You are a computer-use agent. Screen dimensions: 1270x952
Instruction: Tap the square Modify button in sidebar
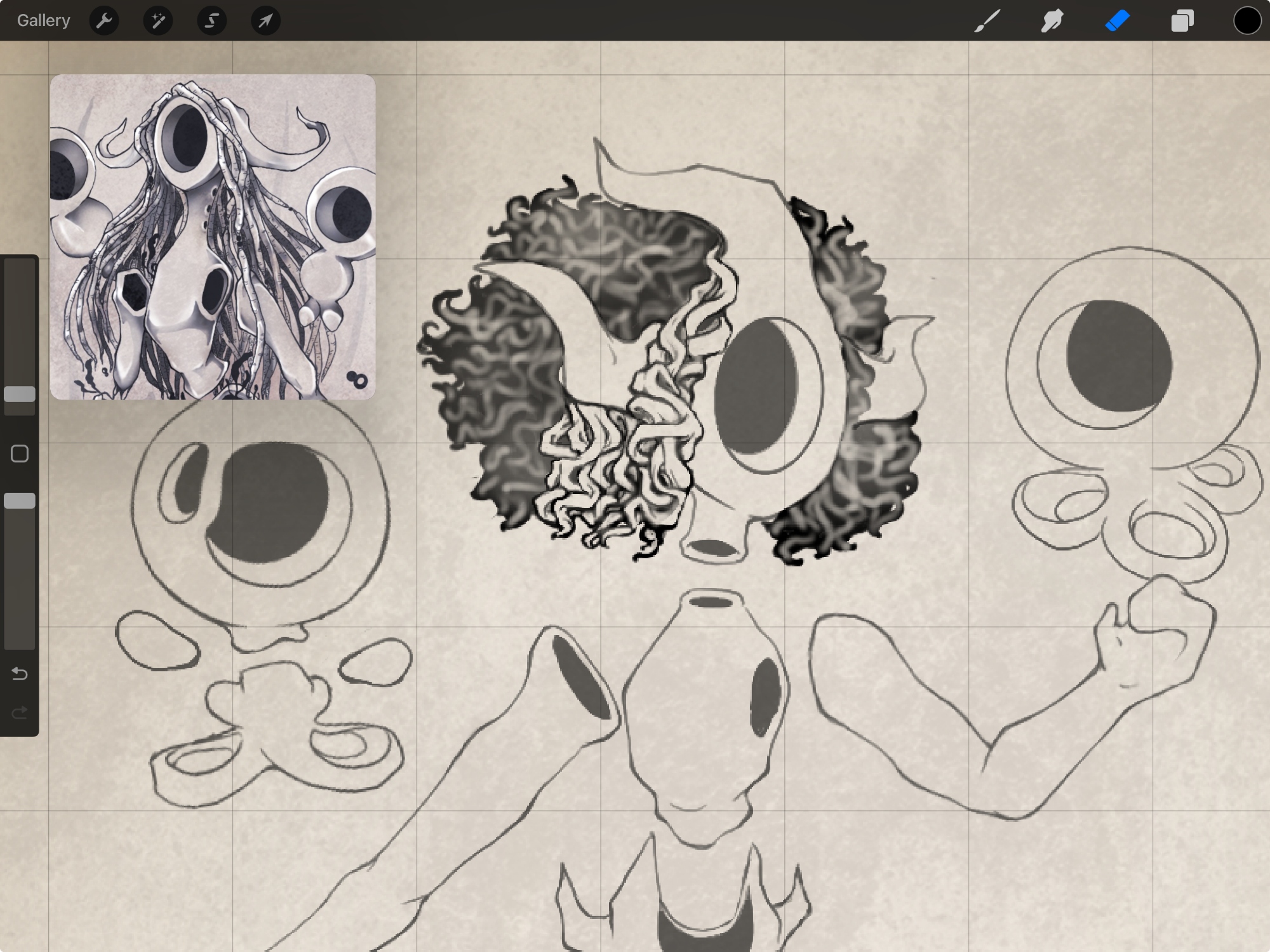[20, 453]
